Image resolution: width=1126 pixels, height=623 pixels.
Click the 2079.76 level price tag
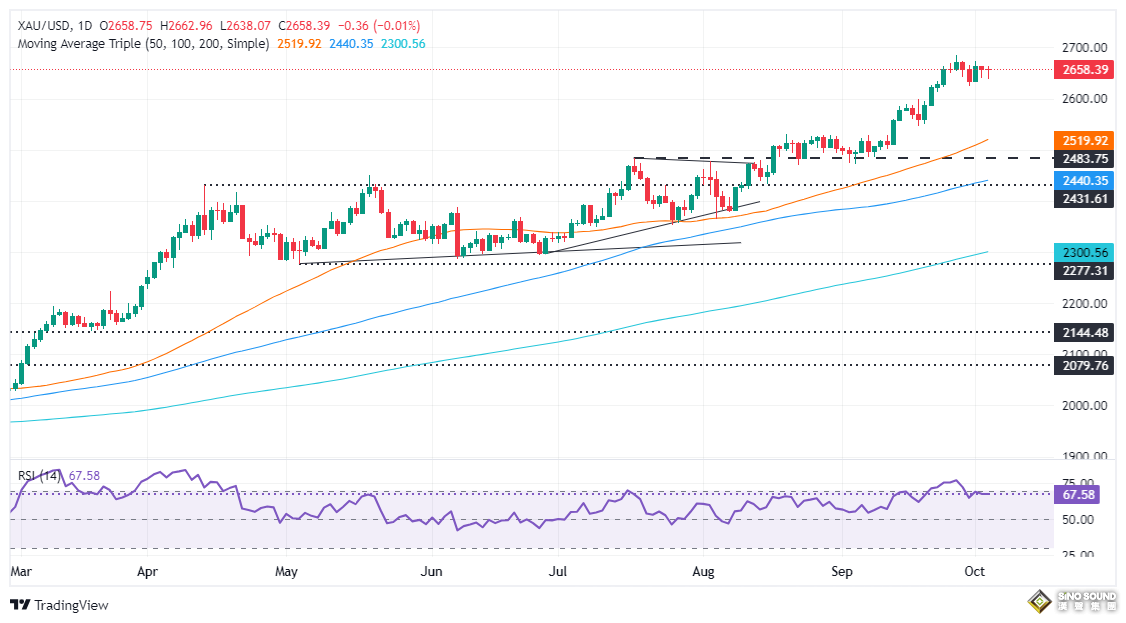click(1084, 366)
